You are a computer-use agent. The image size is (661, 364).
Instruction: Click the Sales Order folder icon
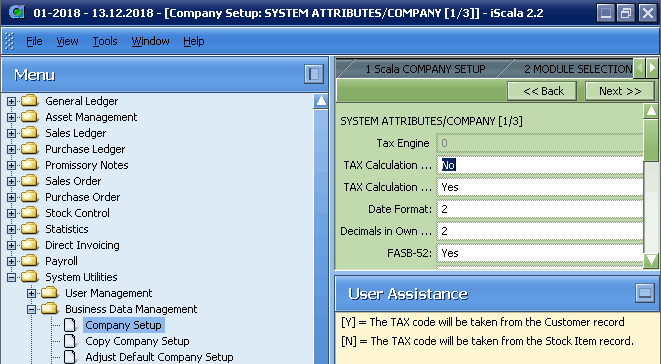click(30, 181)
